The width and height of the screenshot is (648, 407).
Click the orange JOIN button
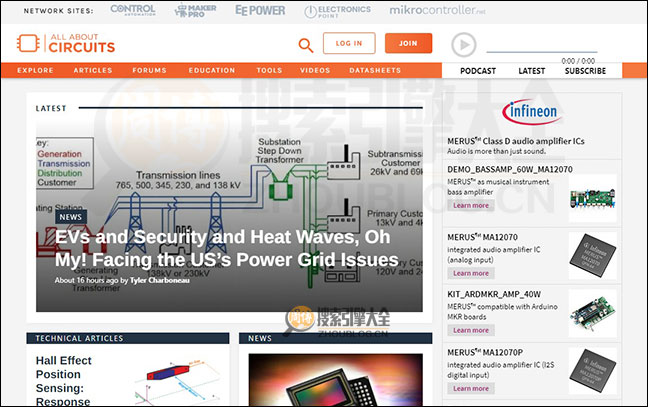click(408, 44)
